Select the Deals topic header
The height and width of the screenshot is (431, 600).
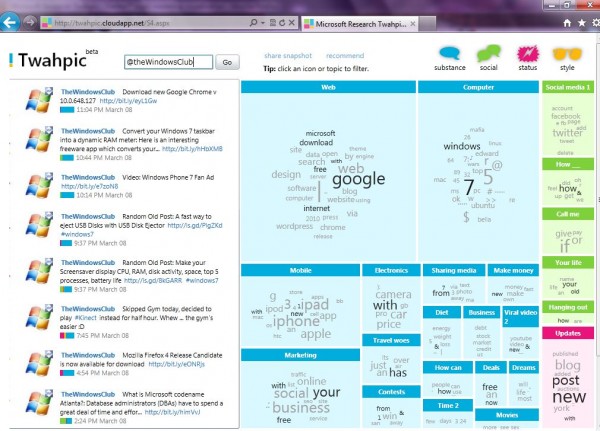491,367
